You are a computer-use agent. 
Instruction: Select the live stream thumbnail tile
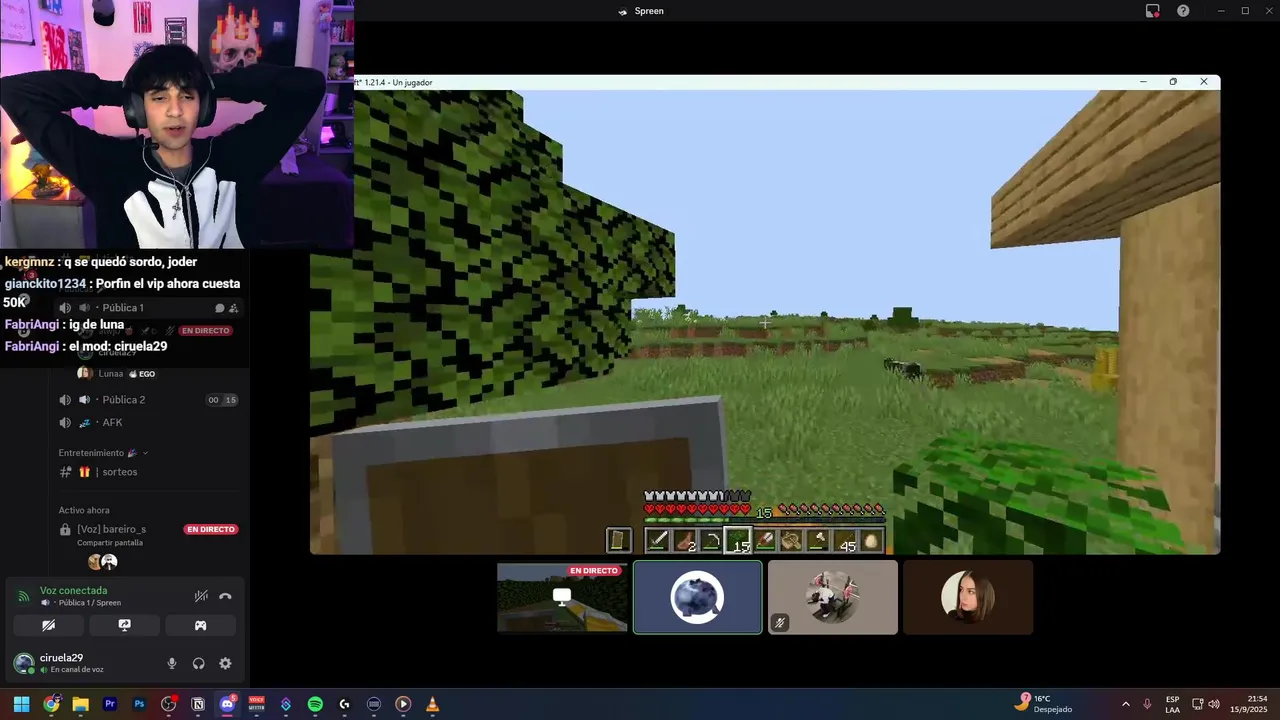pos(563,597)
